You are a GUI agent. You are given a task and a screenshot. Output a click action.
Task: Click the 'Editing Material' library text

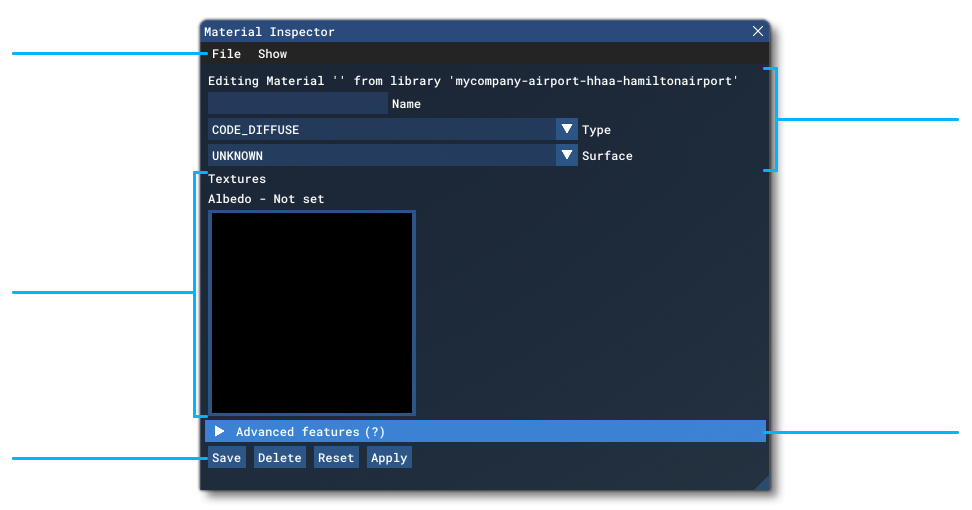point(473,81)
